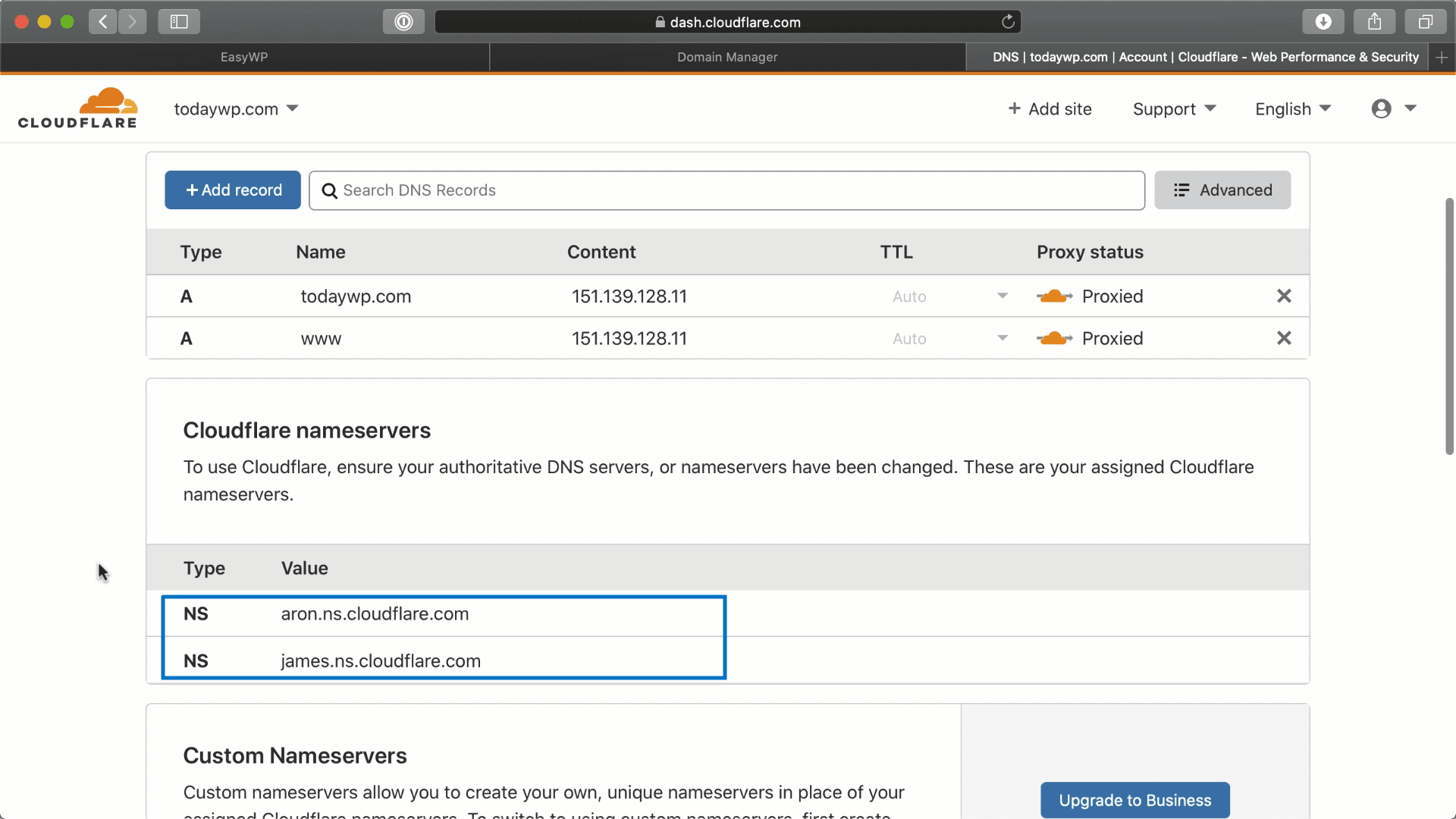Image resolution: width=1456 pixels, height=819 pixels.
Task: Click the Proxy status column header
Action: (x=1090, y=252)
